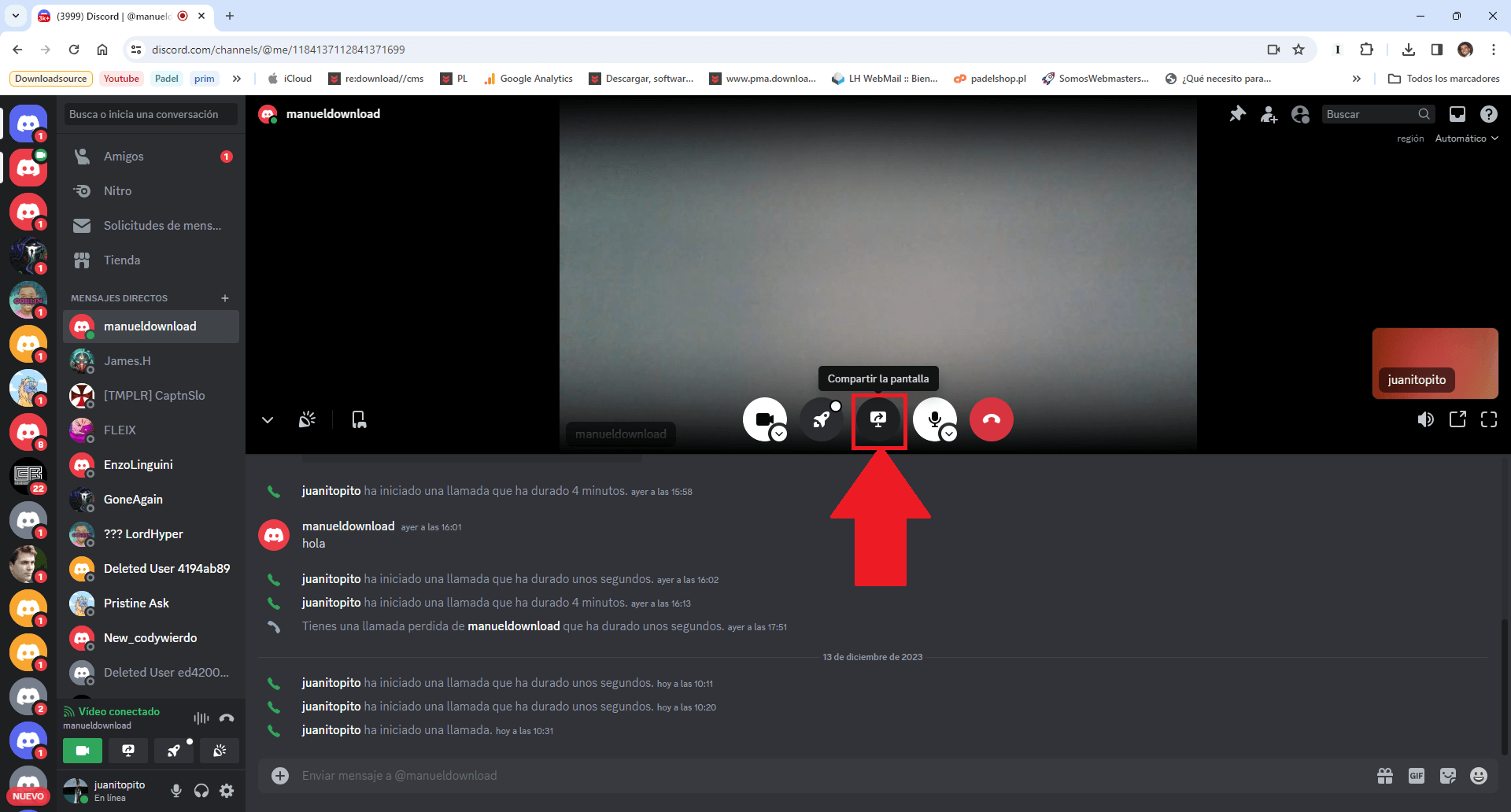Viewport: 1511px width, 812px height.
Task: Open the New_codywierdo conversation
Action: [151, 638]
